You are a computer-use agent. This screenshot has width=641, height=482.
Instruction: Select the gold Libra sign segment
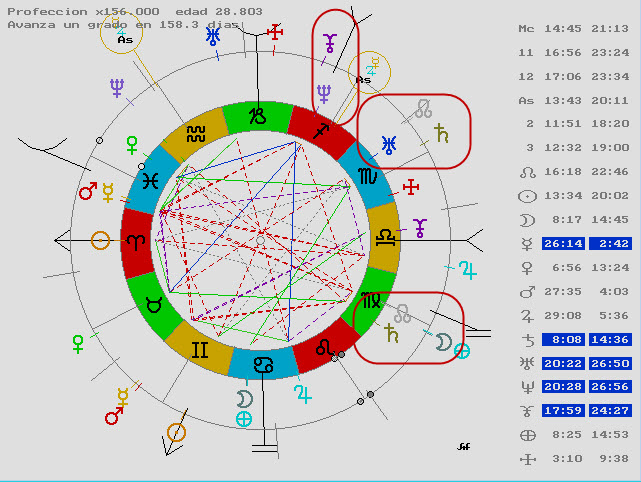(383, 239)
